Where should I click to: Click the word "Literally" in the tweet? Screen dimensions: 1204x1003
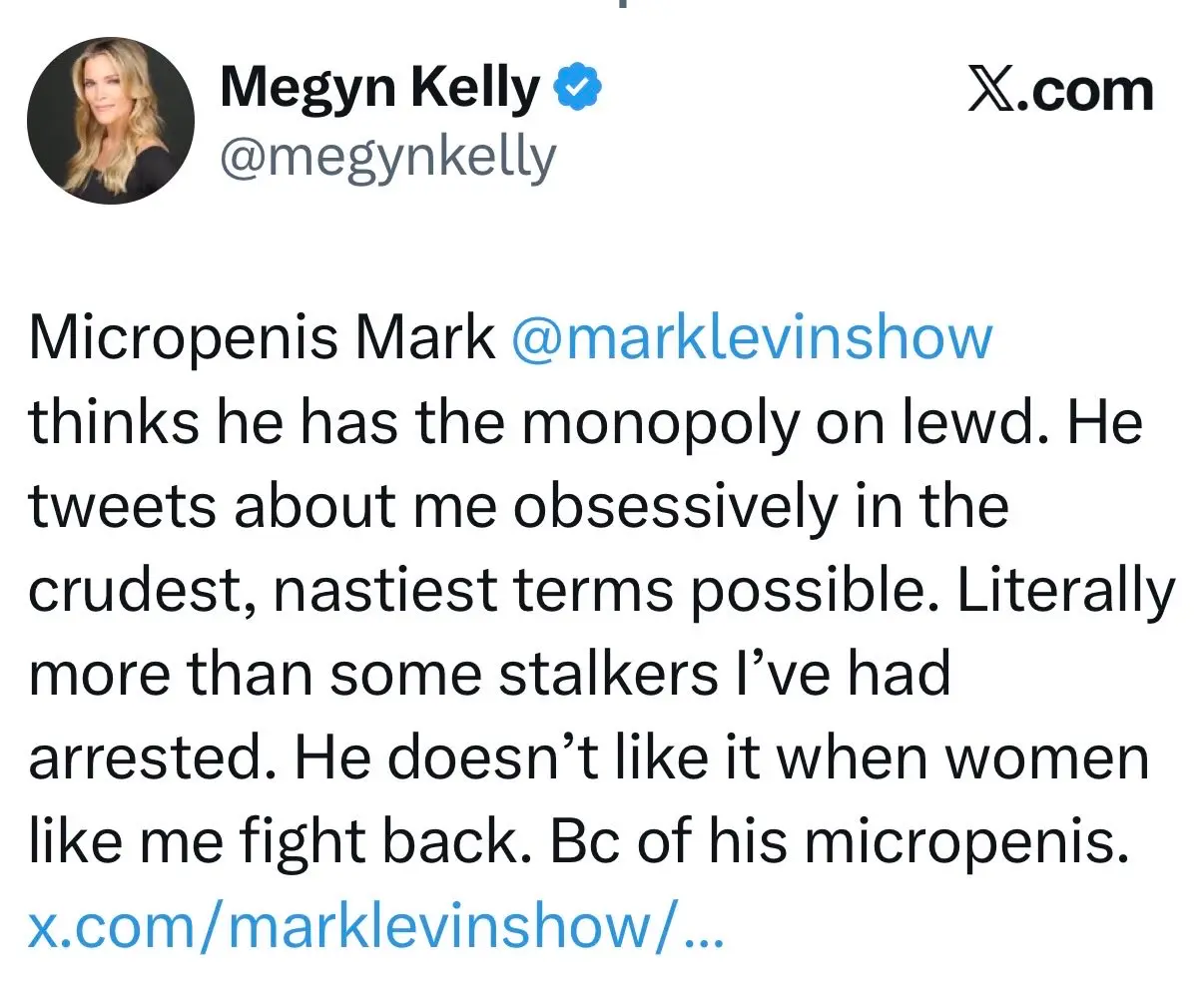pos(1065,591)
